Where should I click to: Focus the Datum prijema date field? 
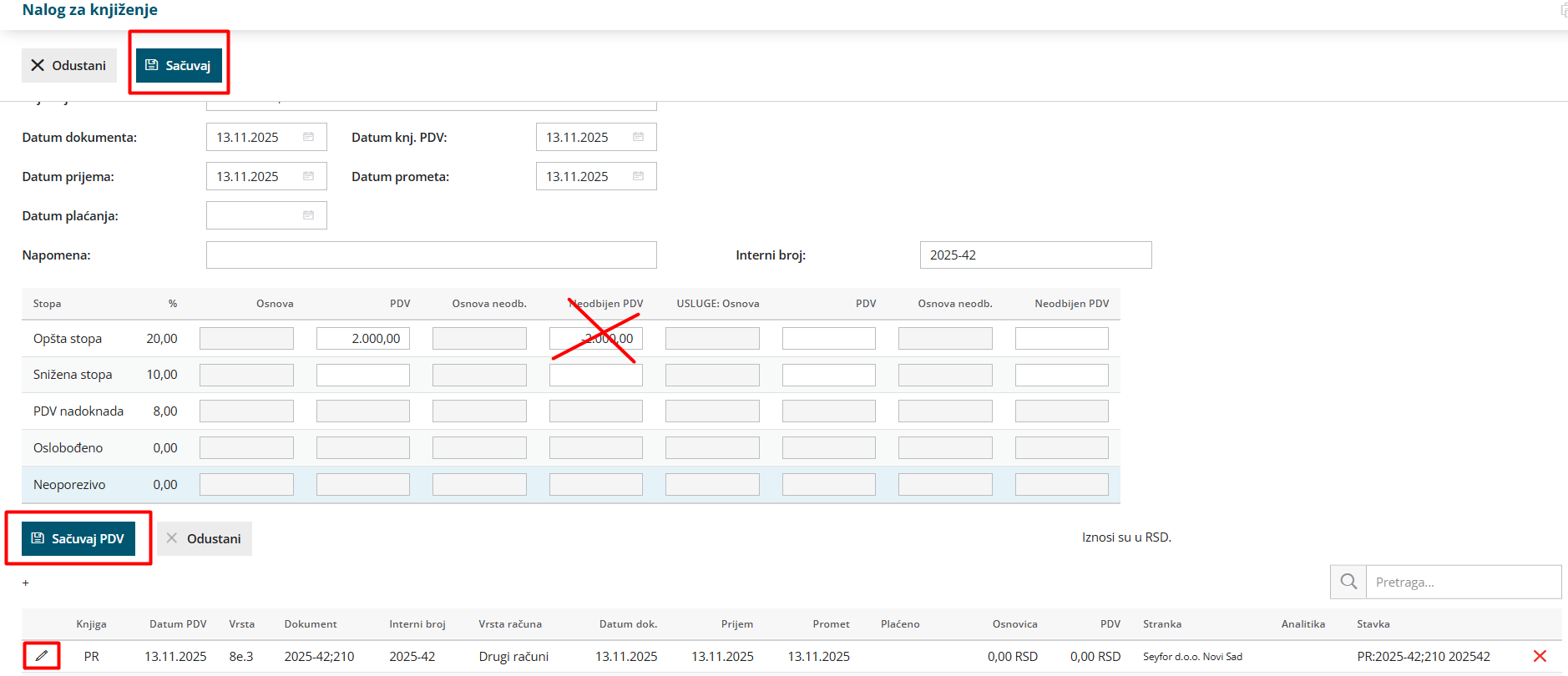266,176
